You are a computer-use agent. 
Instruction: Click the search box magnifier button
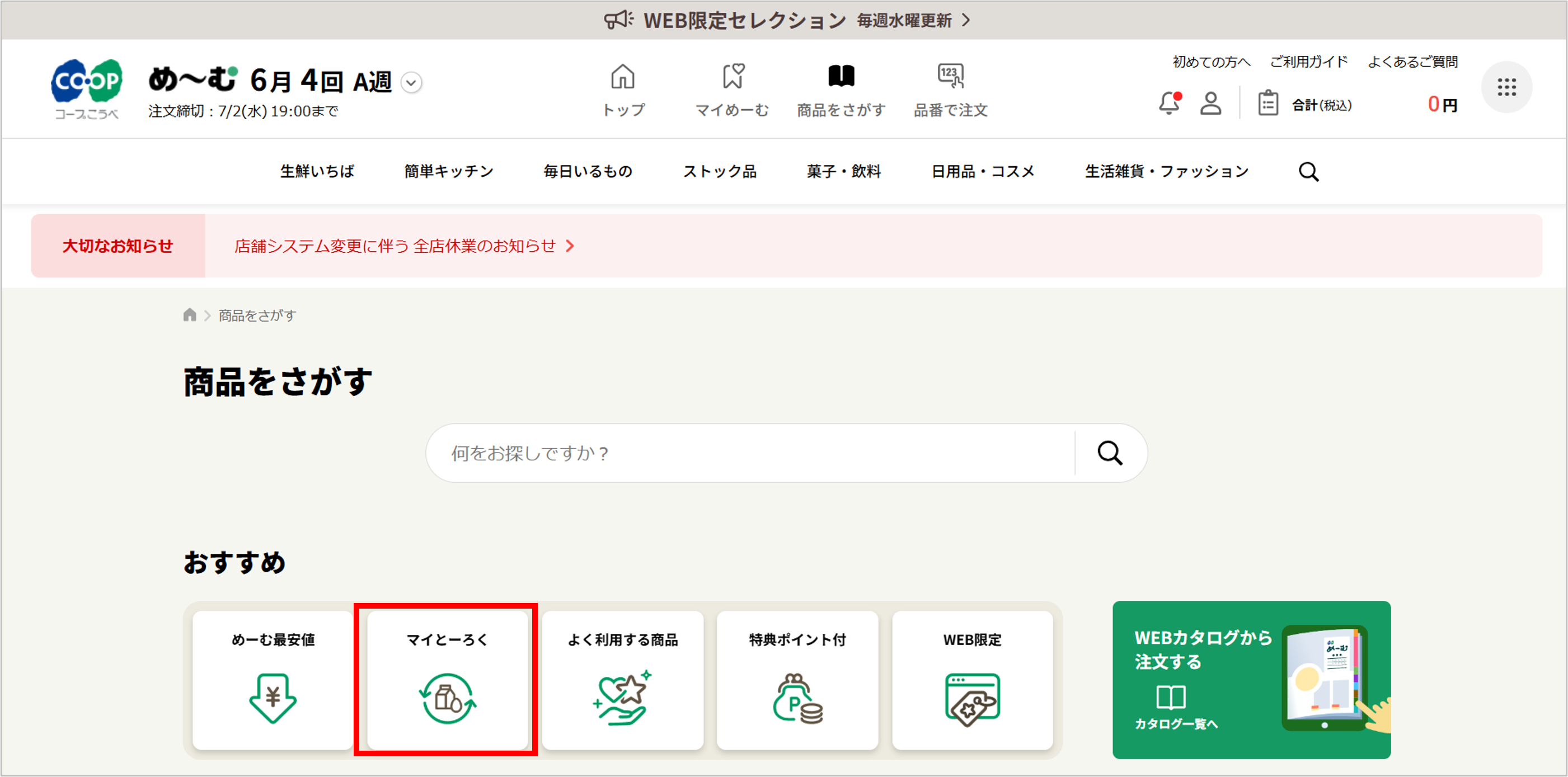tap(1110, 453)
